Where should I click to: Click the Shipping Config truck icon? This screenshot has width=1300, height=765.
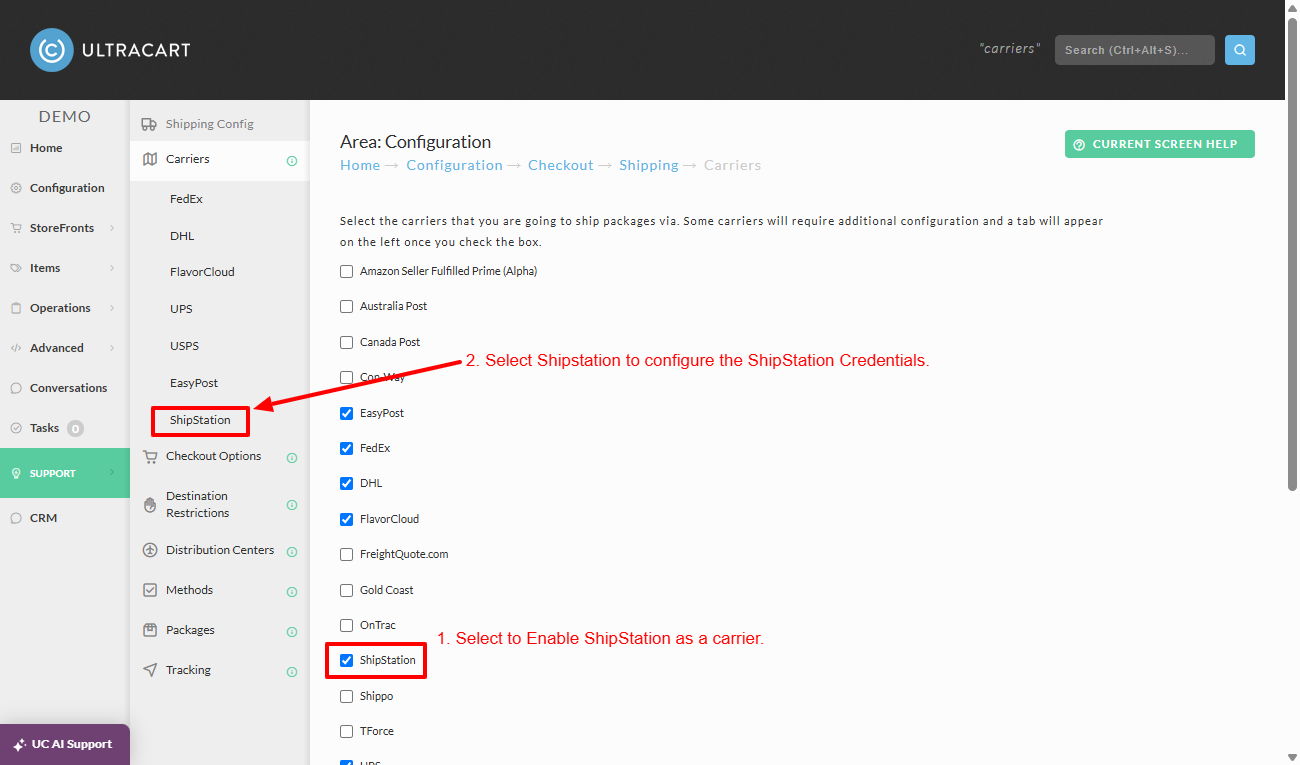click(150, 124)
